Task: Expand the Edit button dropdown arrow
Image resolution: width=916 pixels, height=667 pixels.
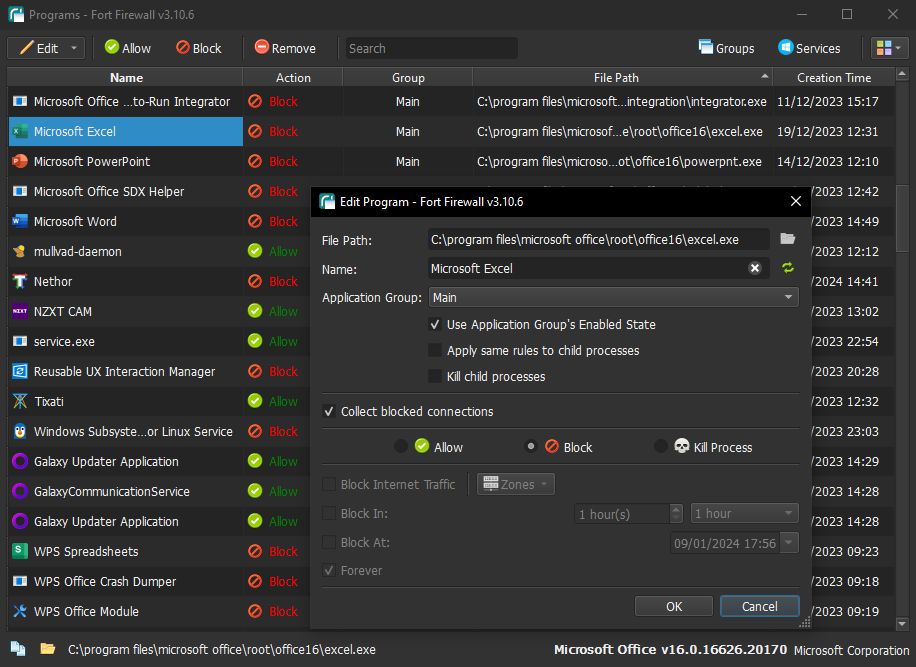Action: [x=74, y=48]
